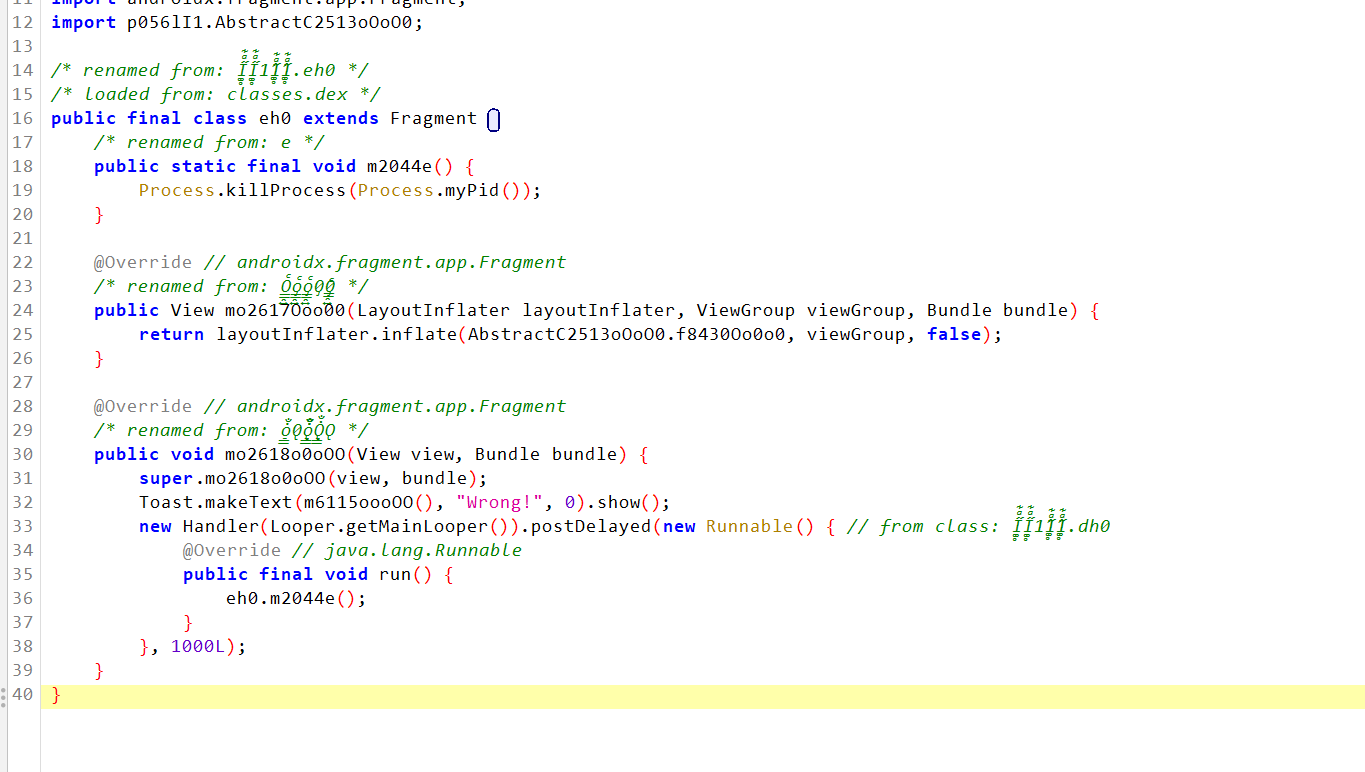Click the "Wrong!" string literal
The height and width of the screenshot is (772, 1365).
coord(505,502)
